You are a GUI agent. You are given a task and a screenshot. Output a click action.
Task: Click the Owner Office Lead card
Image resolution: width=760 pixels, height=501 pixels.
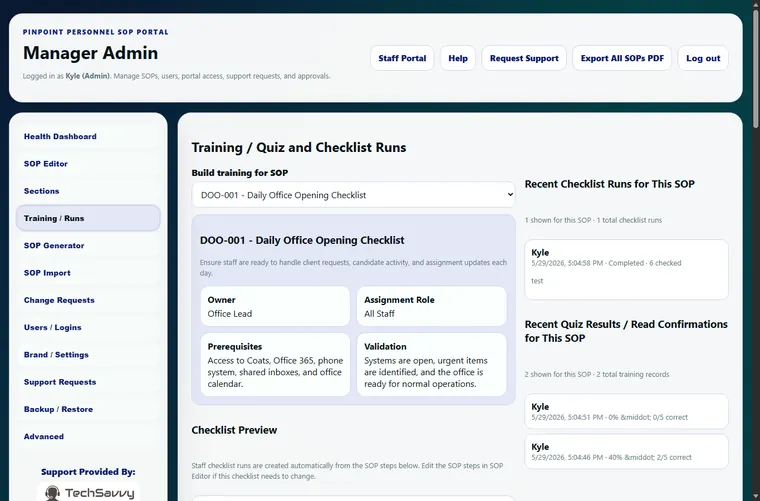[x=275, y=306]
